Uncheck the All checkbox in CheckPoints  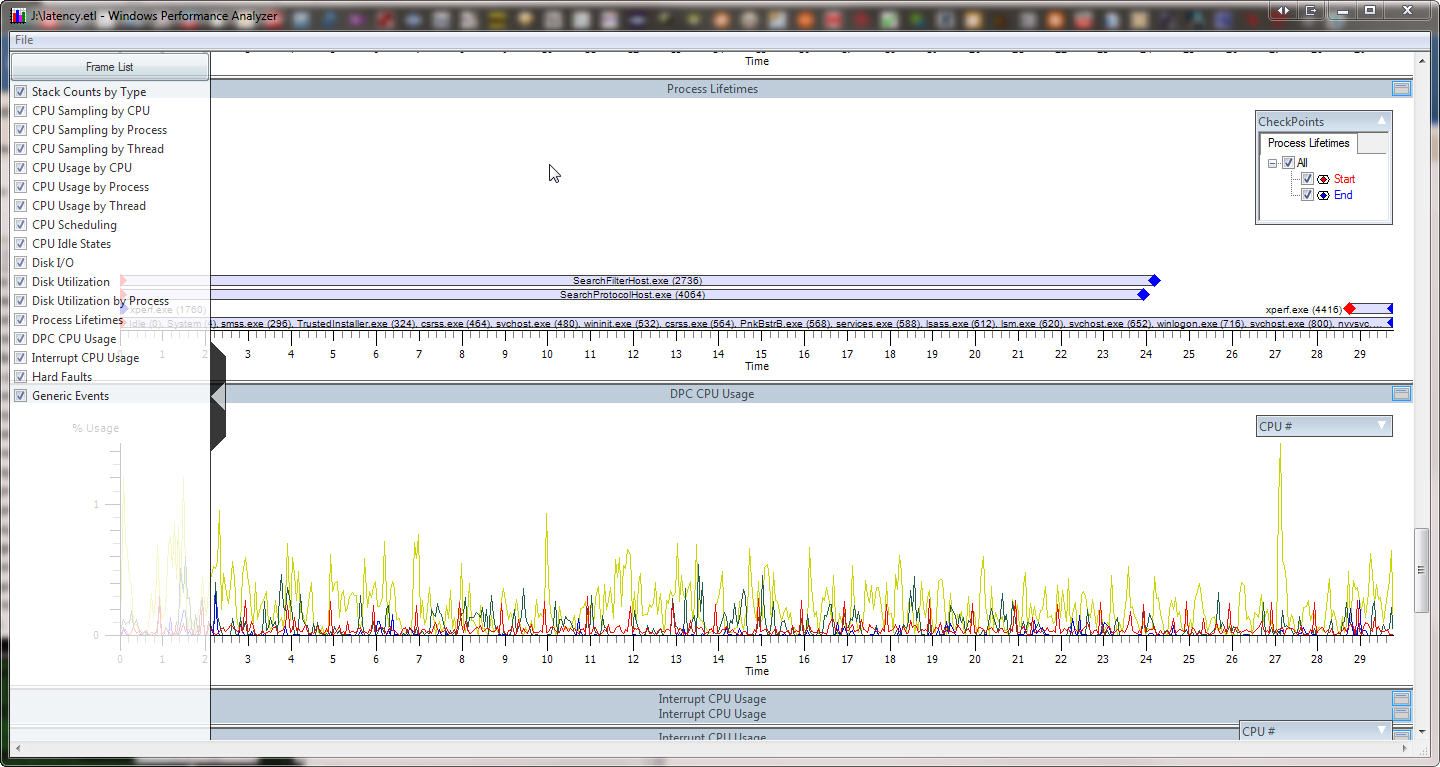pyautogui.click(x=1288, y=163)
